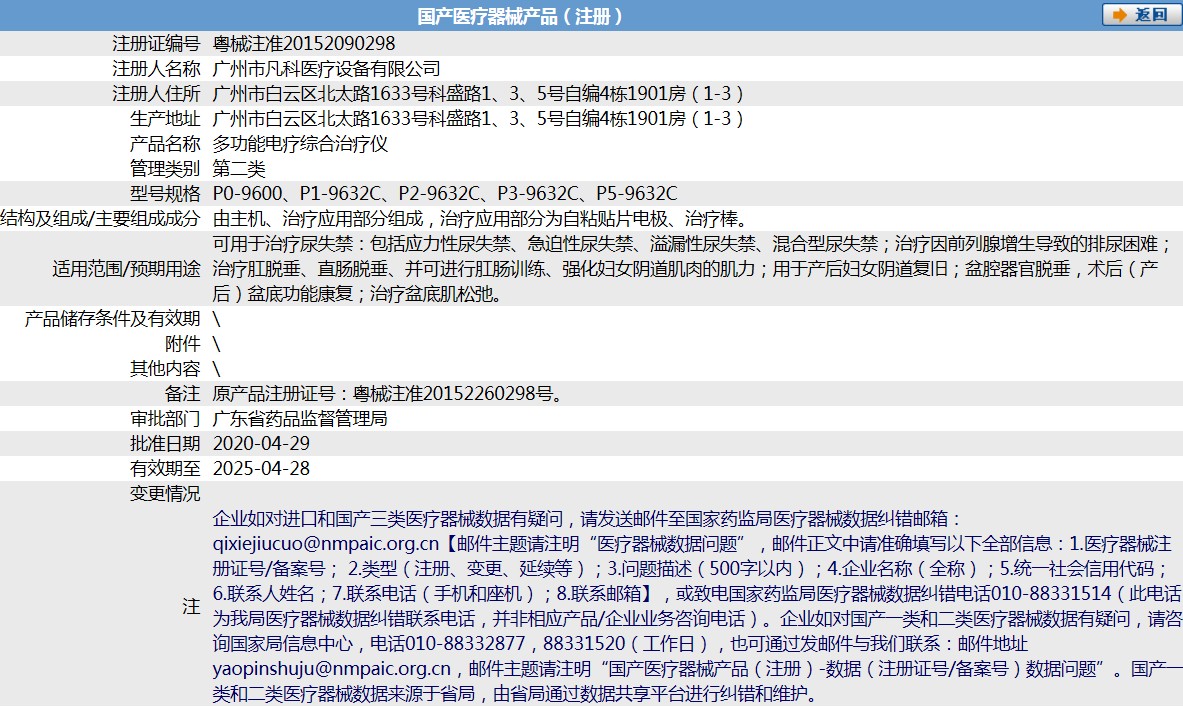Click the 有效期至 label
The image size is (1183, 708).
pyautogui.click(x=165, y=468)
